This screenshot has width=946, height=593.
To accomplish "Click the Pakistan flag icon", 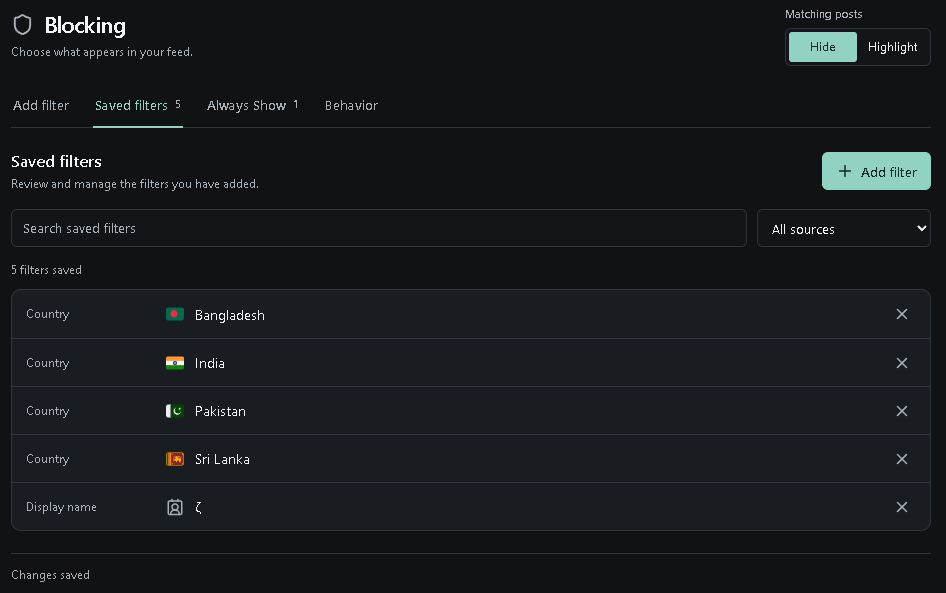I will (175, 411).
